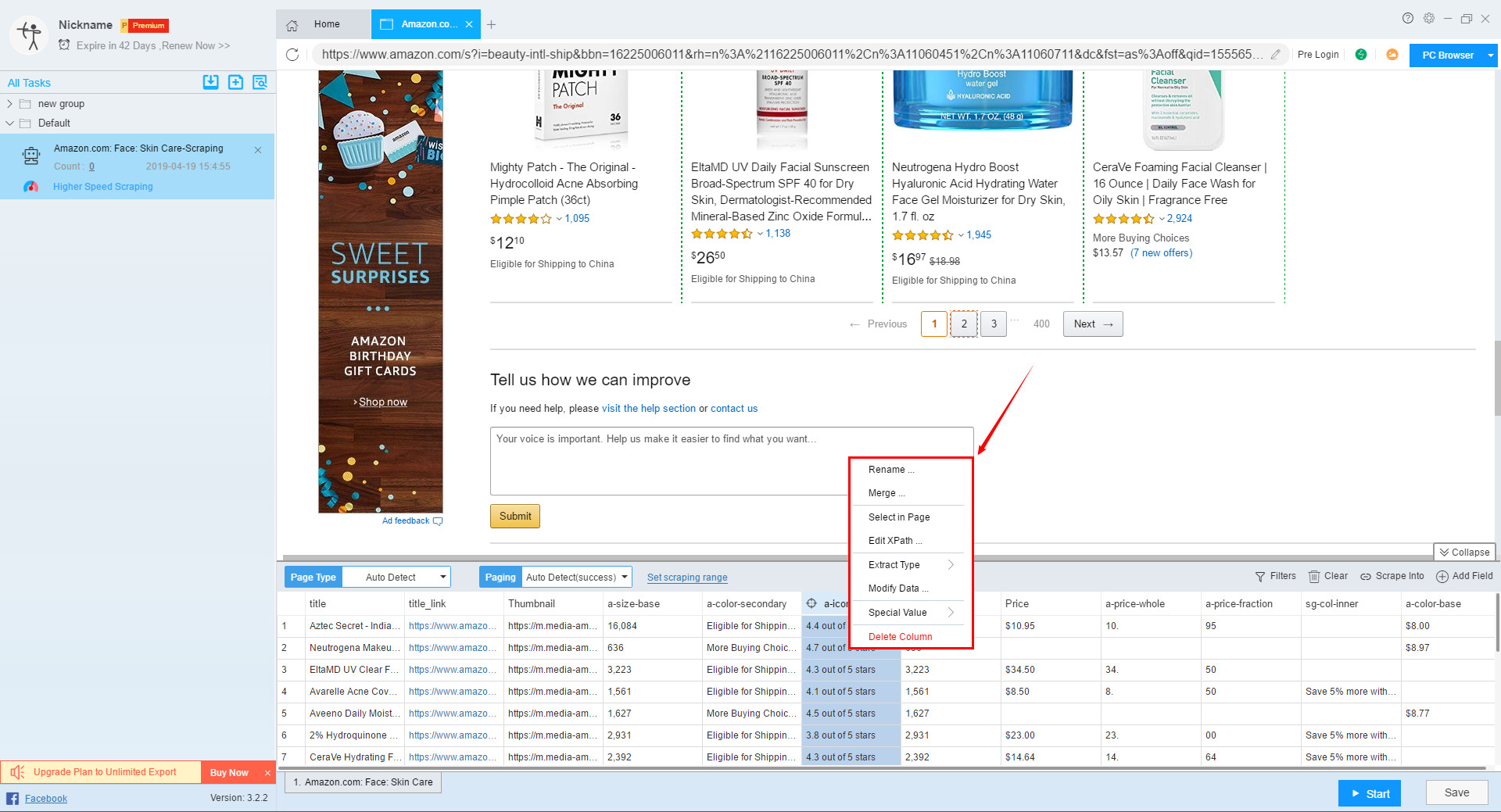Click 7 new offers link
The image size is (1501, 812).
(1162, 253)
